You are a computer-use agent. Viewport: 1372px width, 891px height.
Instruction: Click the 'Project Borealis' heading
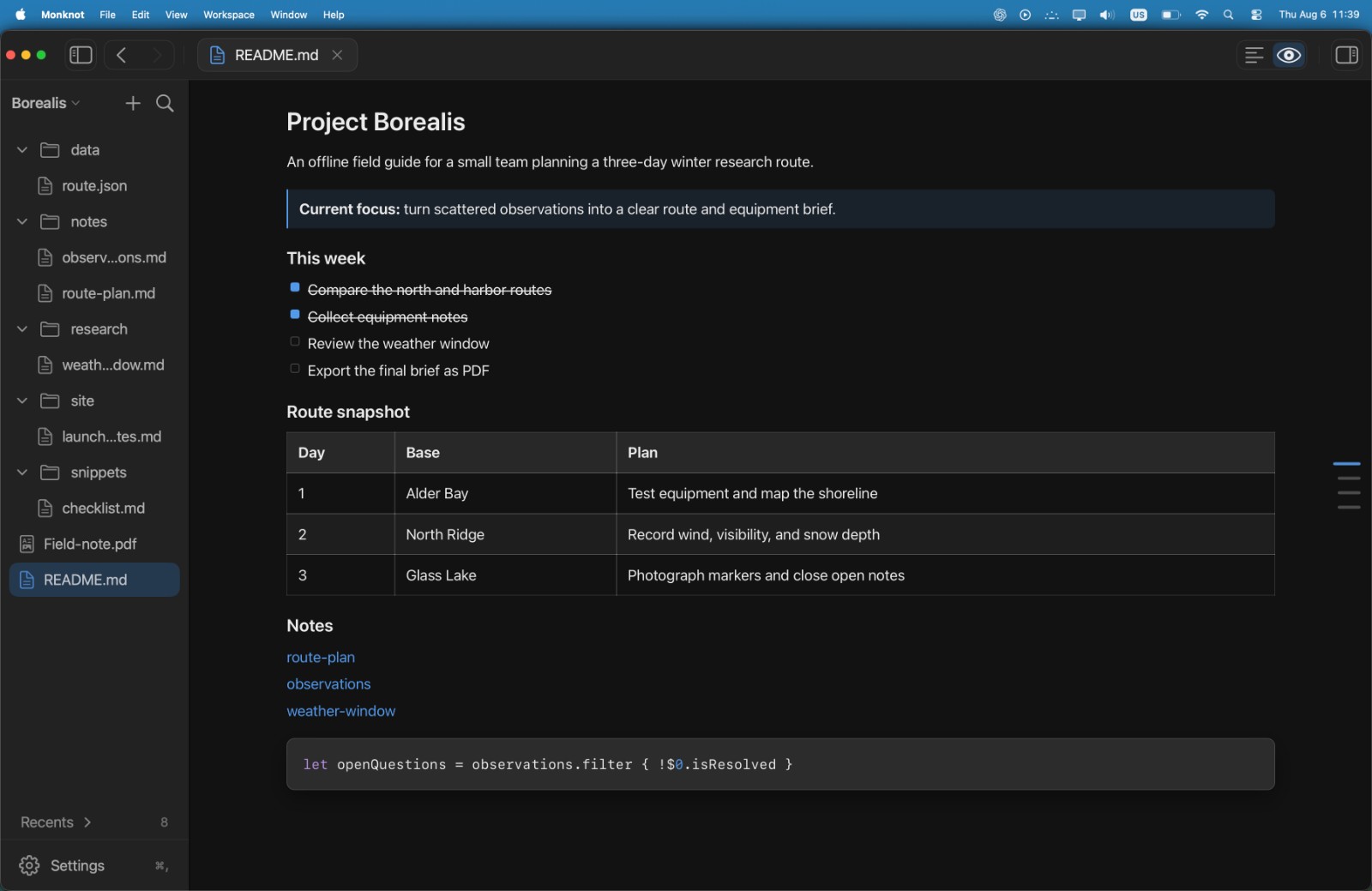(376, 122)
